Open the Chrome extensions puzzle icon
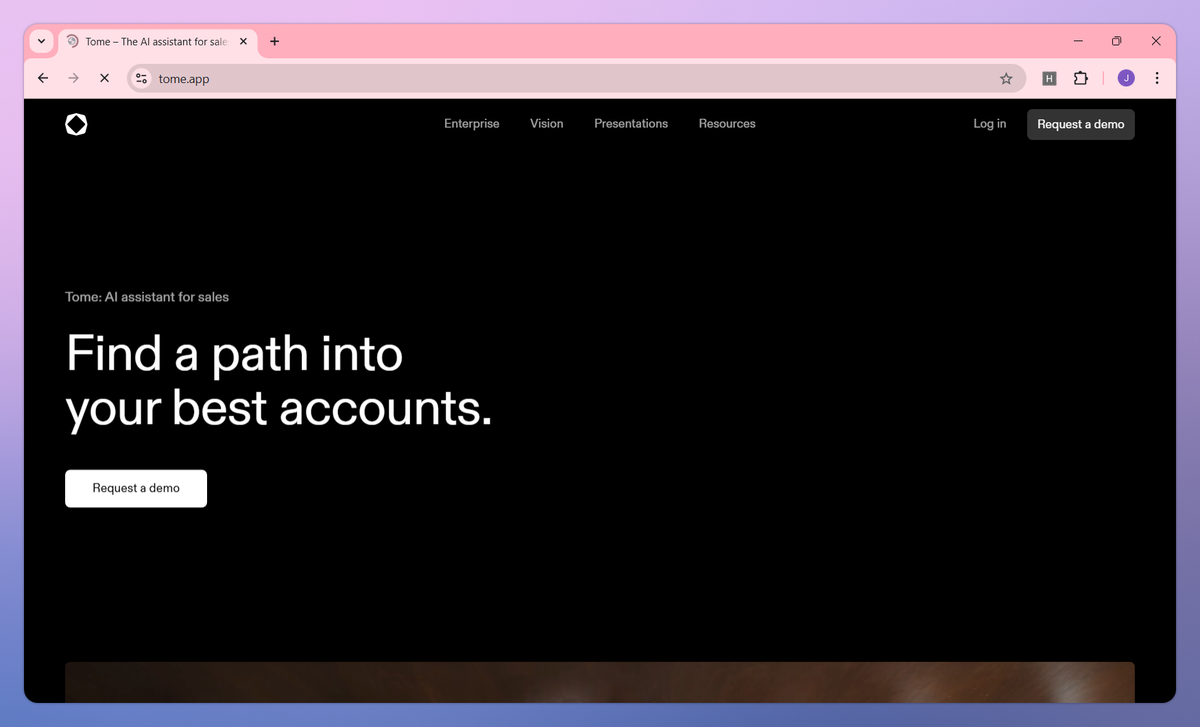This screenshot has height=727, width=1200. 1081,78
